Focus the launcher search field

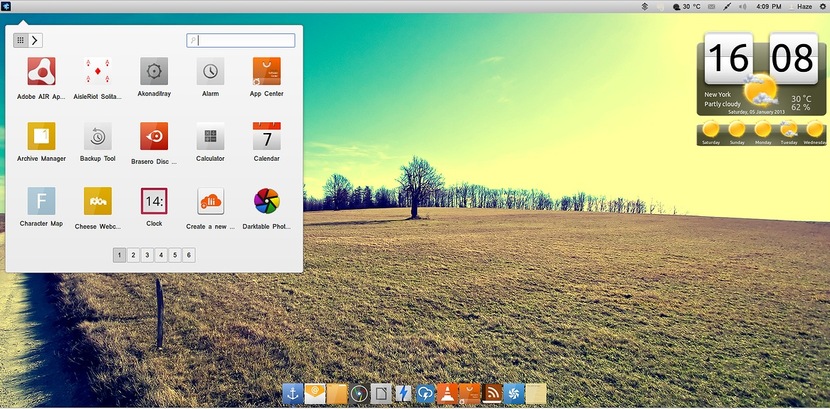242,41
